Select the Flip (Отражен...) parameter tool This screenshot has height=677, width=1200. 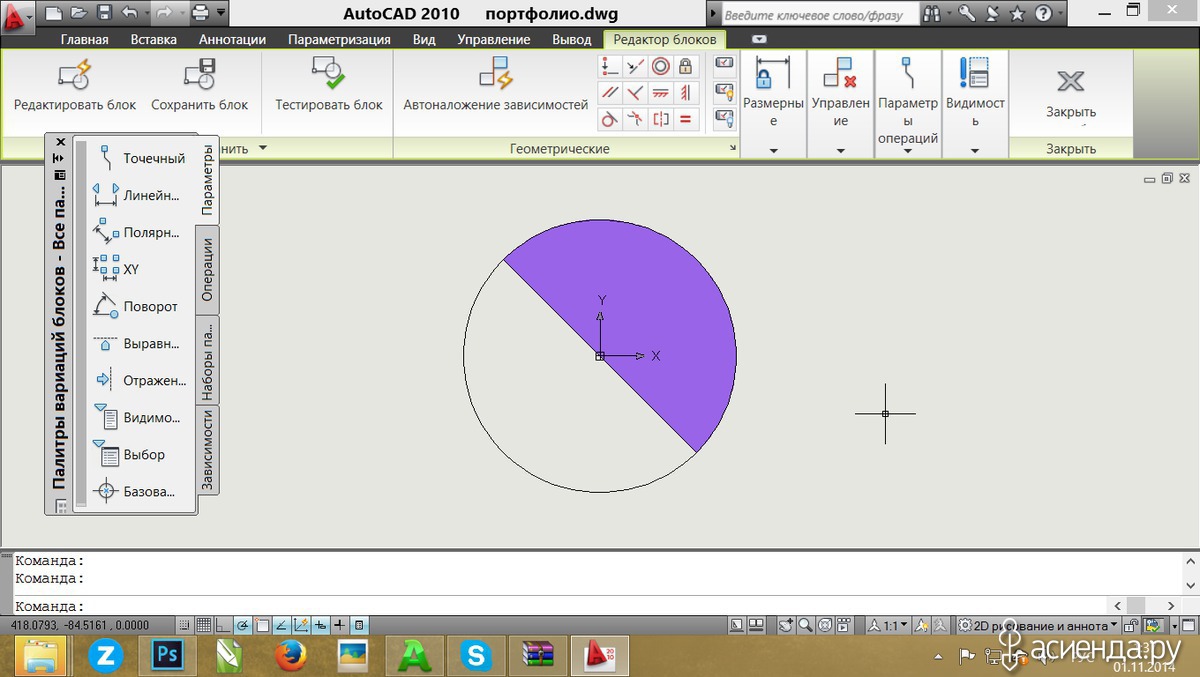(x=139, y=380)
